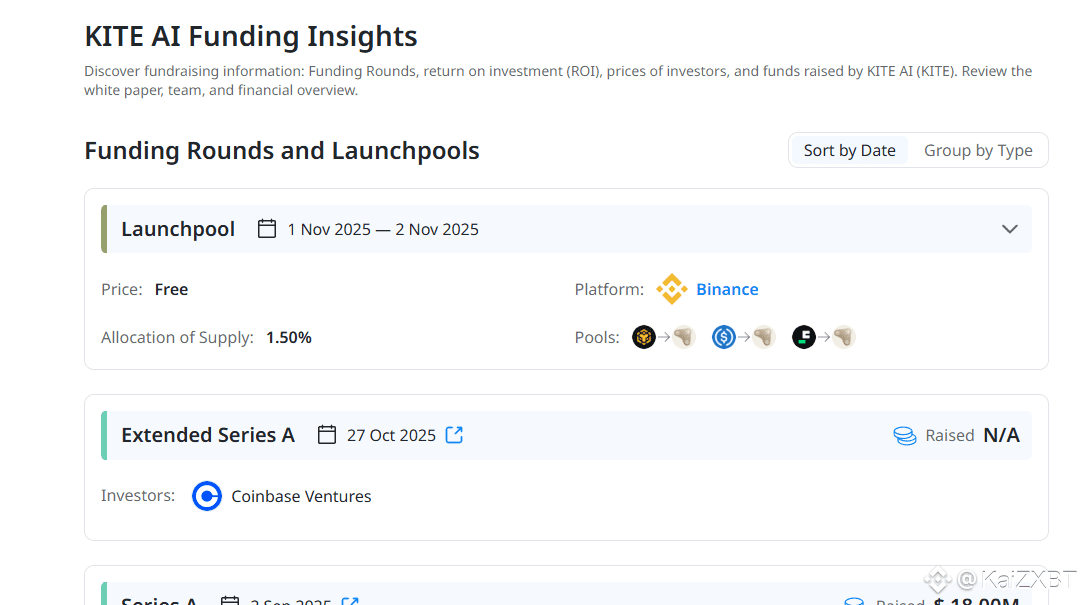The image size is (1085, 605).
Task: Open the Extended Series A external link icon
Action: point(454,435)
